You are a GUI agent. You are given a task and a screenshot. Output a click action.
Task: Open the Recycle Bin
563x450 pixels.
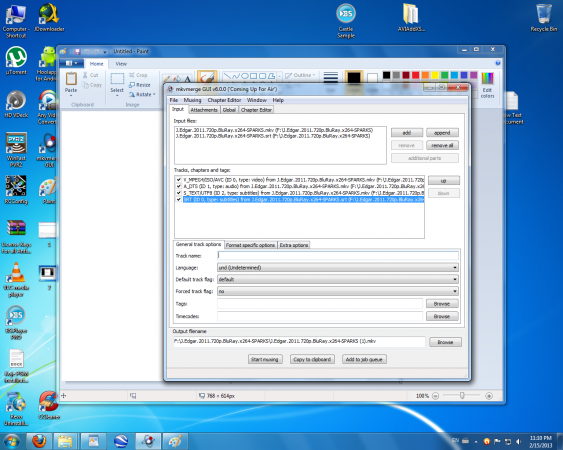click(544, 17)
